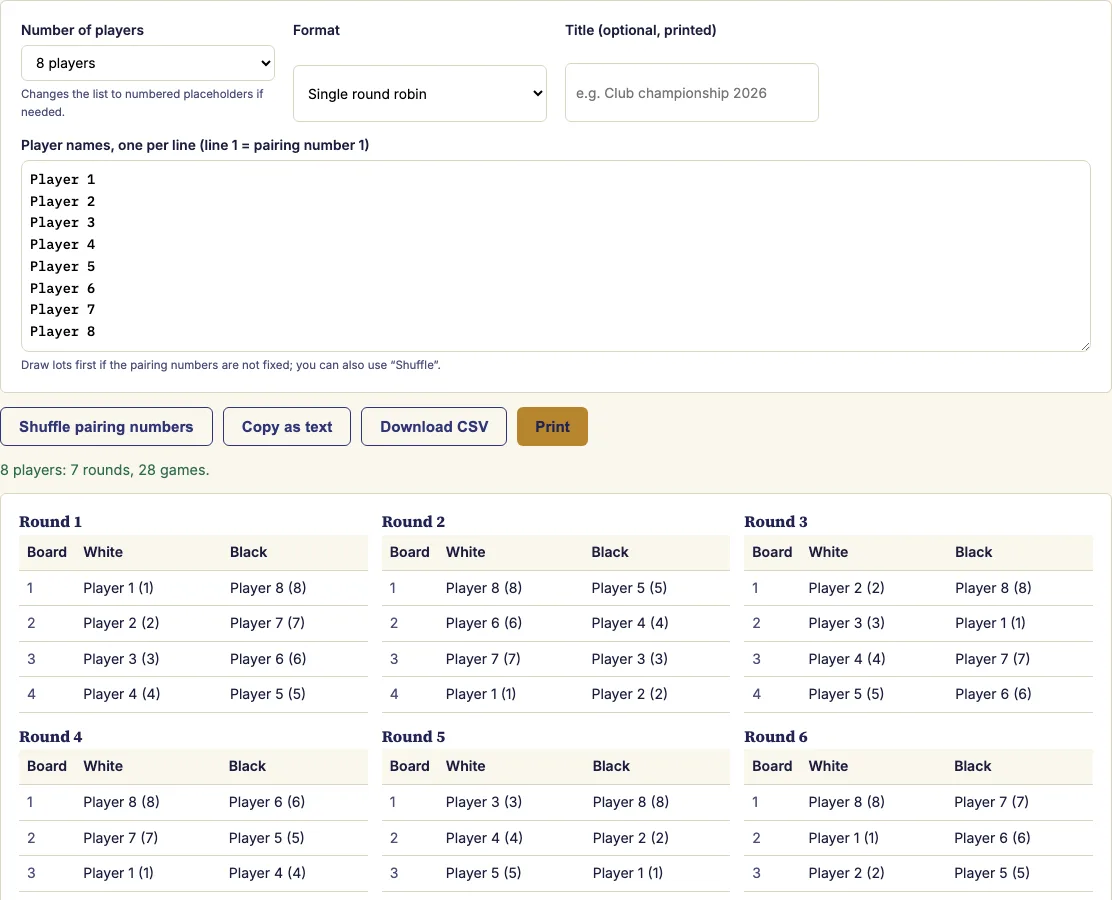Click Round 4 board 1 Black 'Player 6 (6)'
1112x900 pixels.
coord(267,802)
